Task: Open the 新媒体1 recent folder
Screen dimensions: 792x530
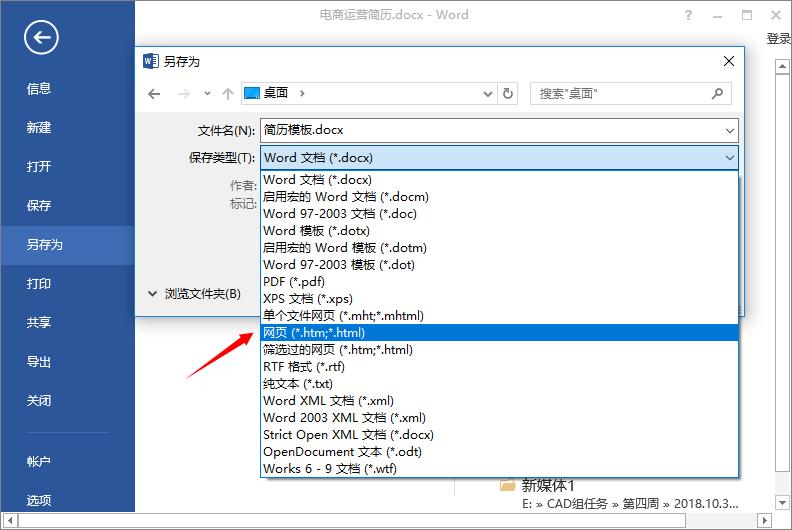Action: tap(548, 486)
